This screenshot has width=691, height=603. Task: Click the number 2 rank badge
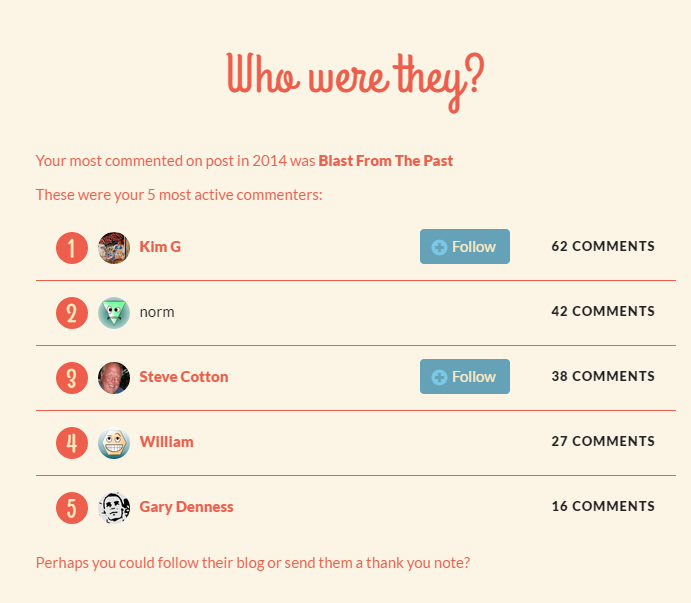click(x=72, y=312)
